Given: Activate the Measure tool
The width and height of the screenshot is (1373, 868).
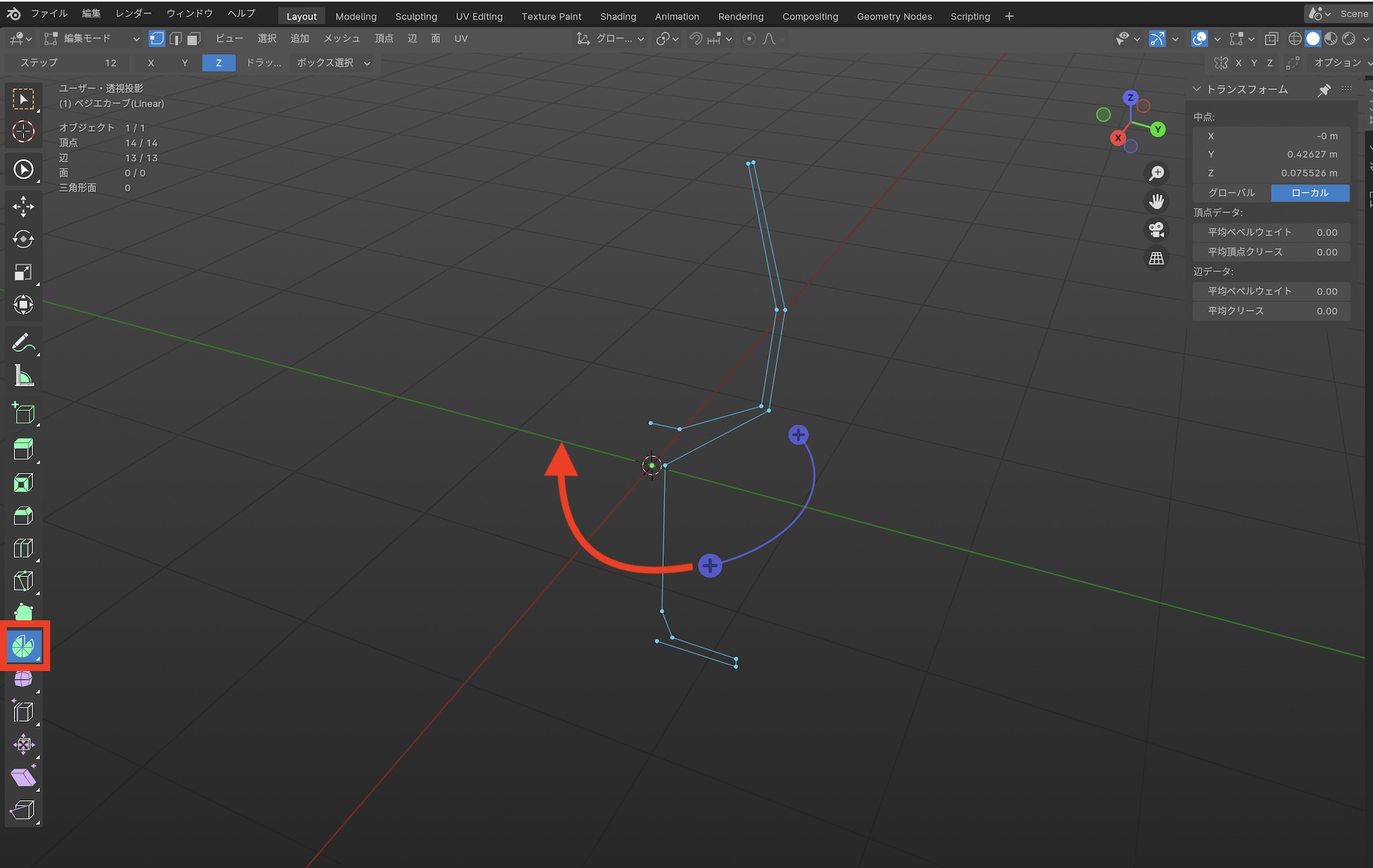Looking at the screenshot, I should (23, 376).
